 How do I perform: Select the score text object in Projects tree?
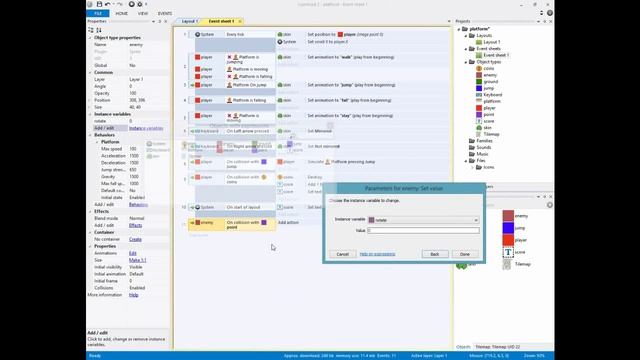485,121
